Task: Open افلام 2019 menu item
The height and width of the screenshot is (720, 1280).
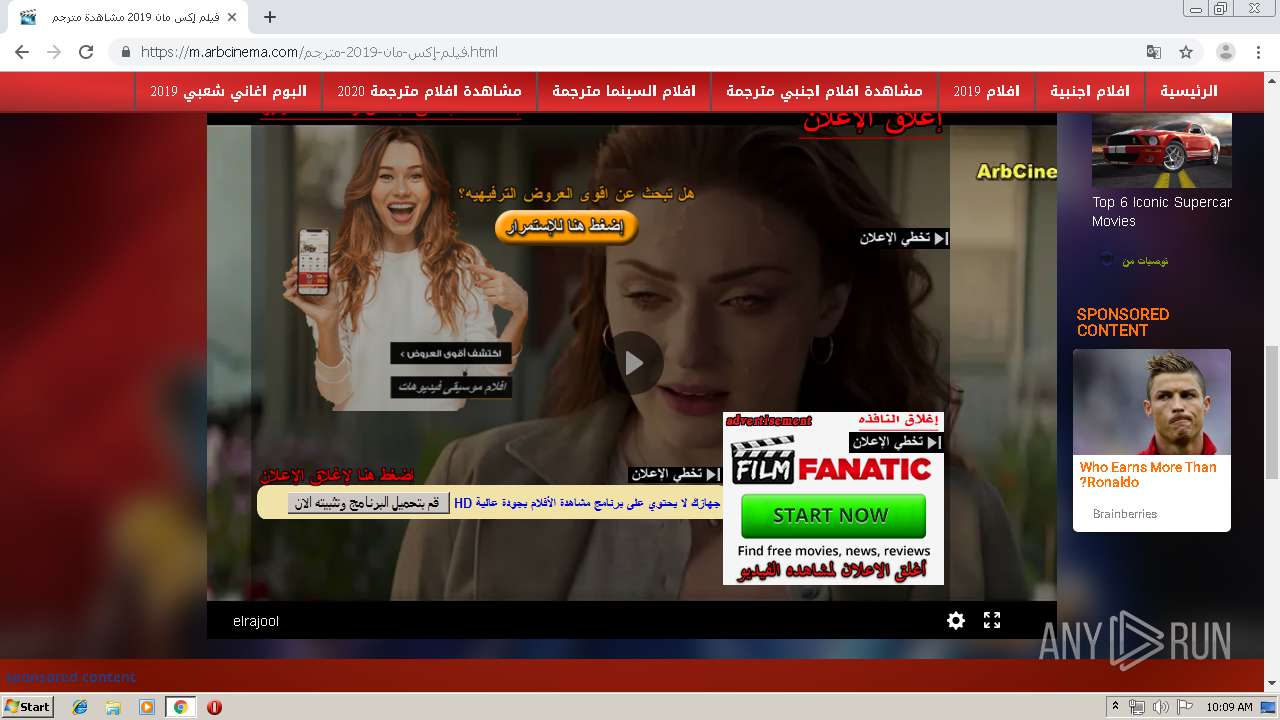Action: (x=986, y=91)
